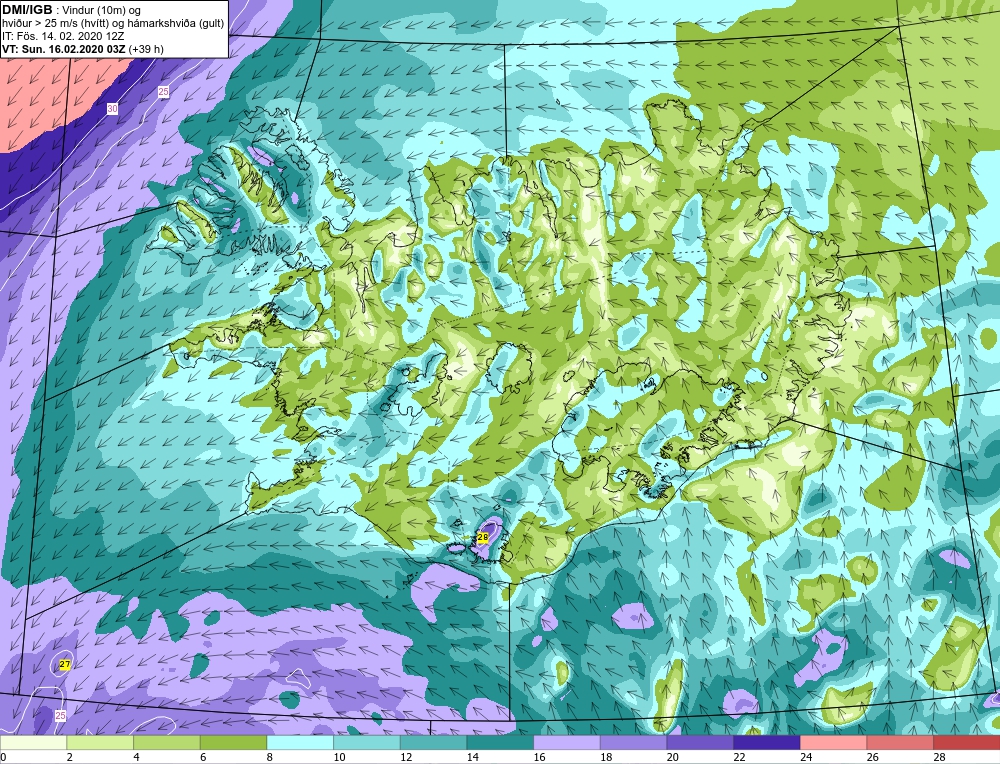
Task: Click the pale legend swatch between 0 and 2
Action: tap(33, 743)
